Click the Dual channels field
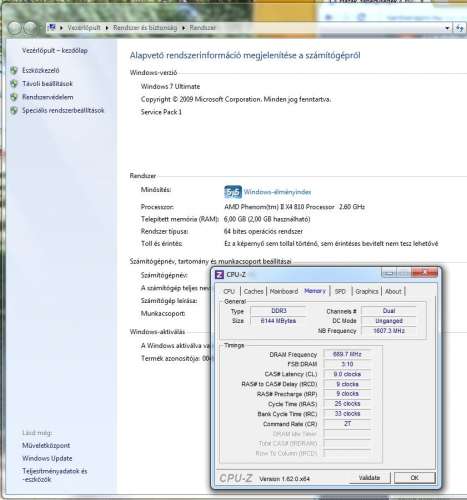 coord(389,311)
